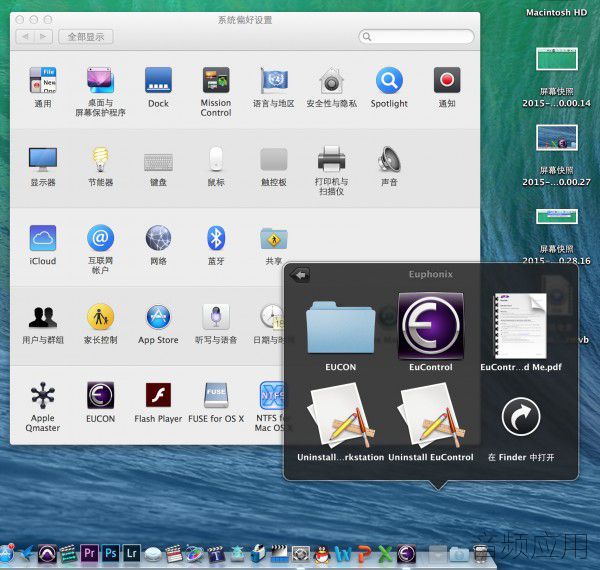
Task: Open 触控板 (Trackpad) preferences
Action: pyautogui.click(x=274, y=159)
